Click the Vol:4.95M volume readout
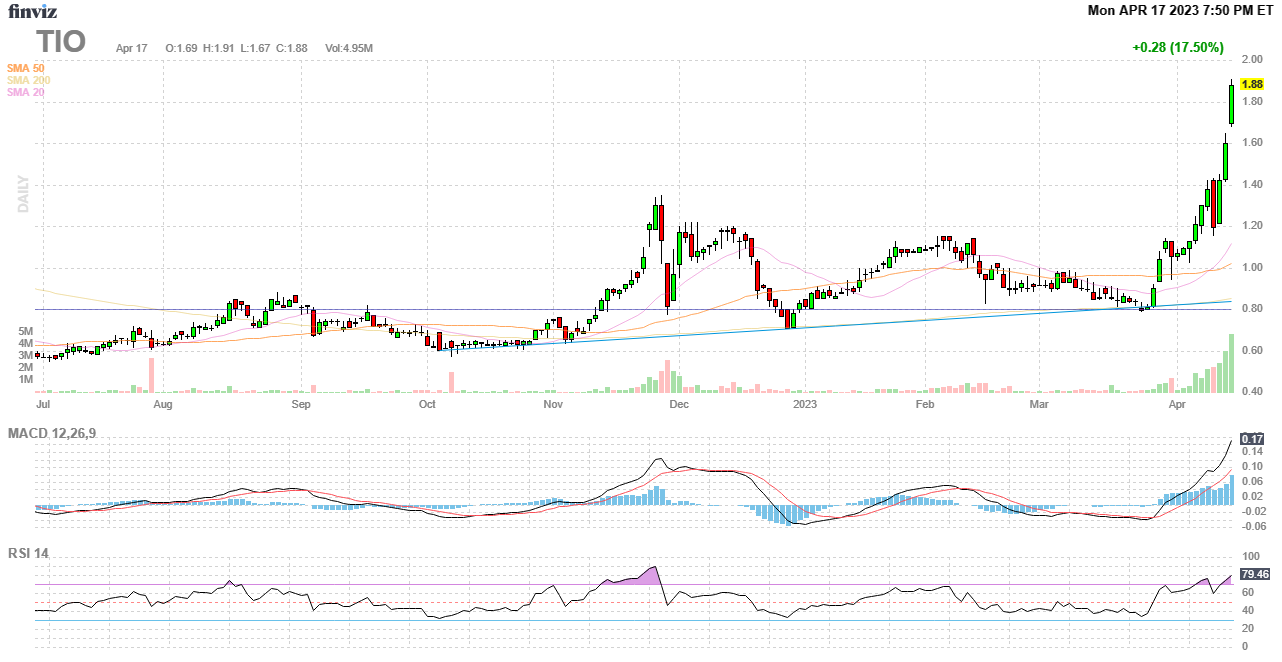 [x=349, y=48]
